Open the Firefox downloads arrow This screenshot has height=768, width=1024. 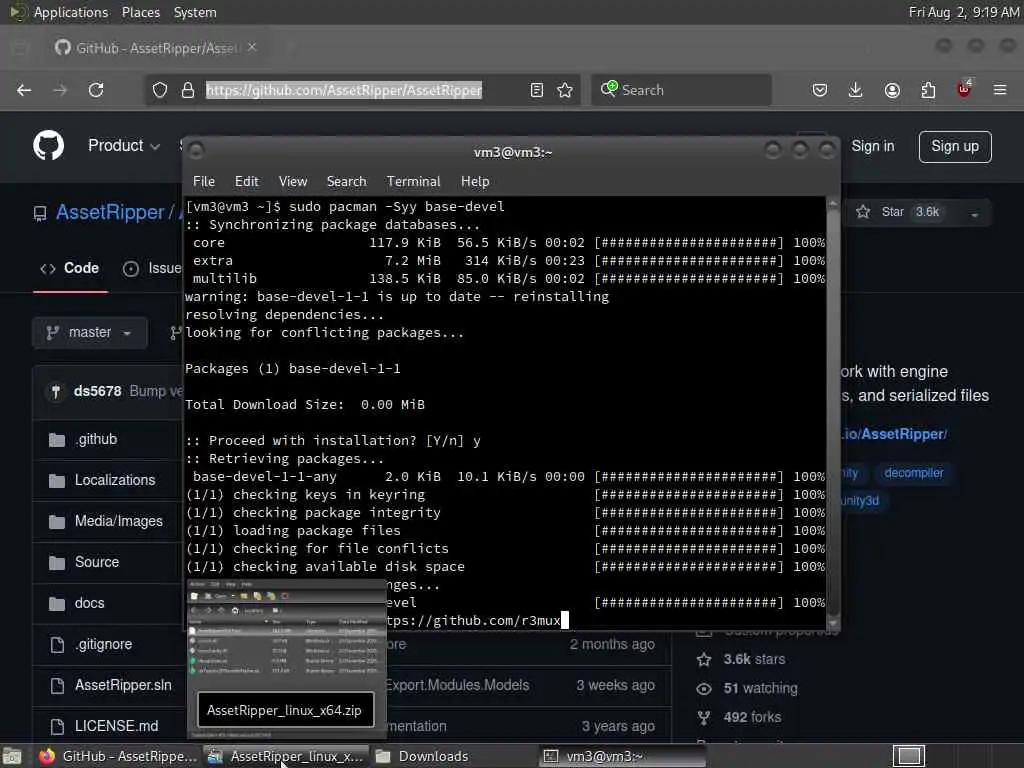pos(856,90)
